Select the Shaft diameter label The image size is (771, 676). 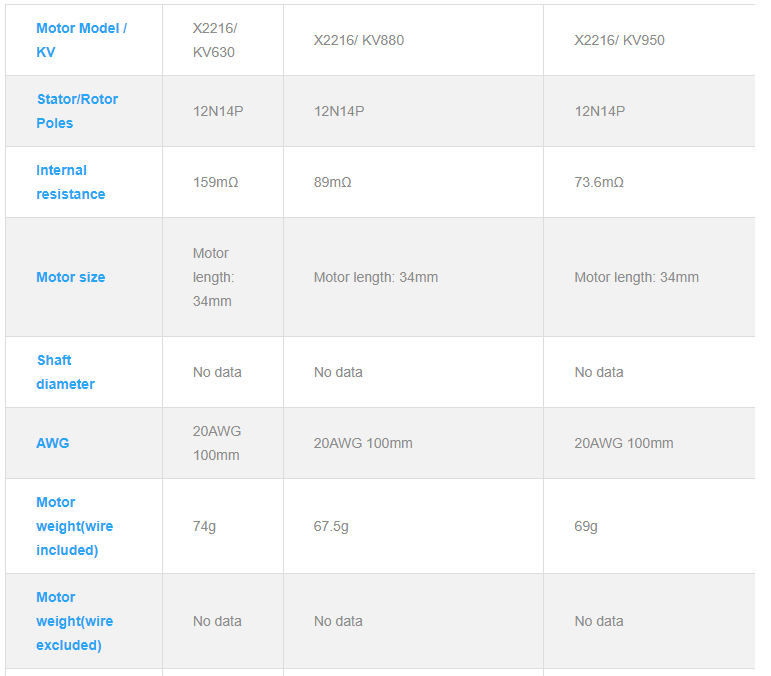click(x=65, y=372)
